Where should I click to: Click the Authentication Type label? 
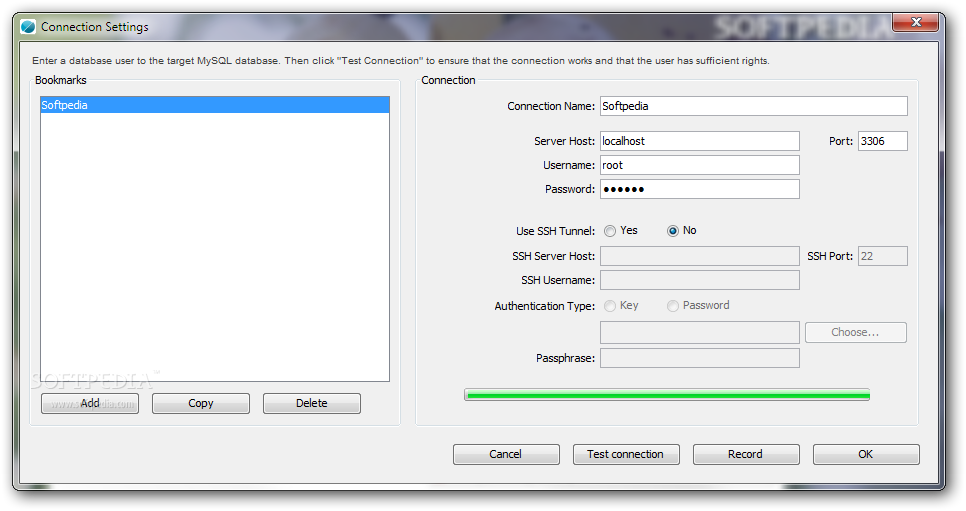tap(545, 306)
